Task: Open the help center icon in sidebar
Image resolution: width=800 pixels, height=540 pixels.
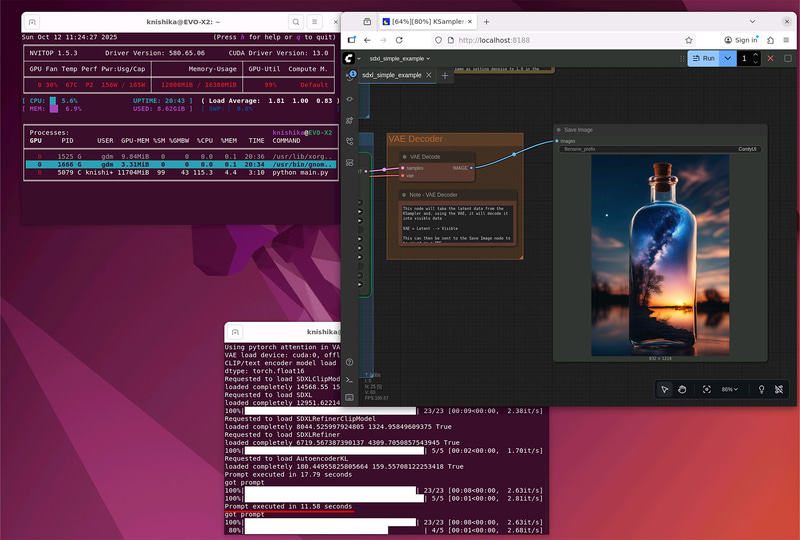Action: coord(349,362)
